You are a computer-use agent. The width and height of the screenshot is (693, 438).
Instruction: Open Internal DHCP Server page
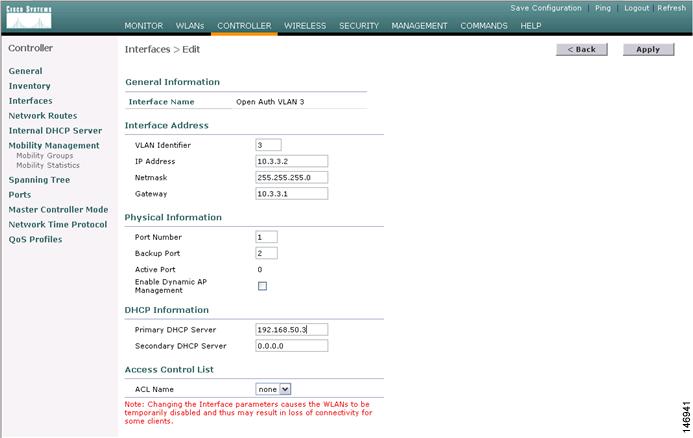pos(55,131)
